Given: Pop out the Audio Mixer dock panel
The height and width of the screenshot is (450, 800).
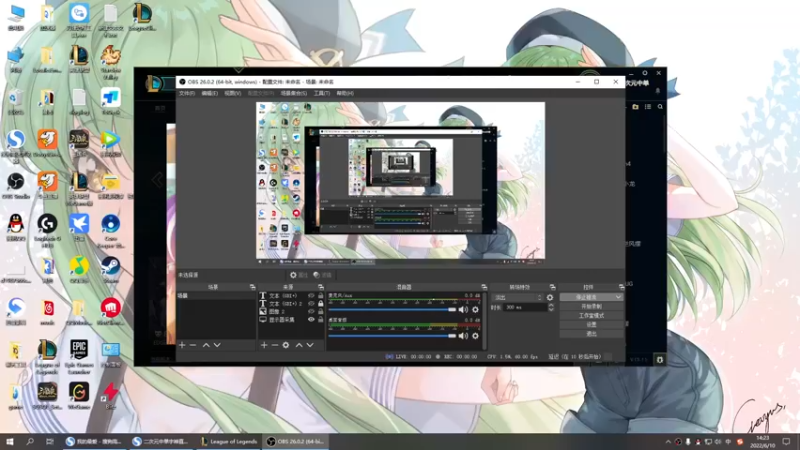Looking at the screenshot, I should tap(484, 287).
